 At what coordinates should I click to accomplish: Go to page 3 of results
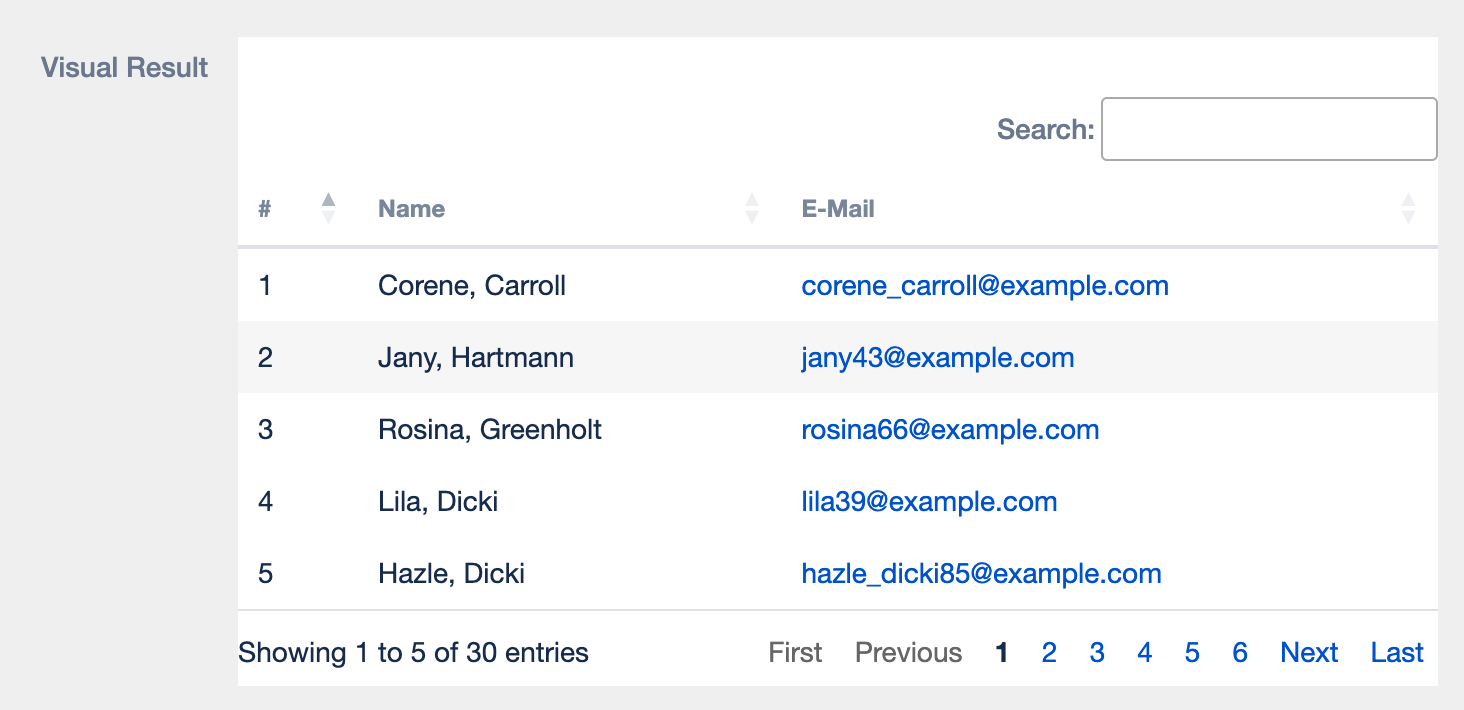(1096, 653)
